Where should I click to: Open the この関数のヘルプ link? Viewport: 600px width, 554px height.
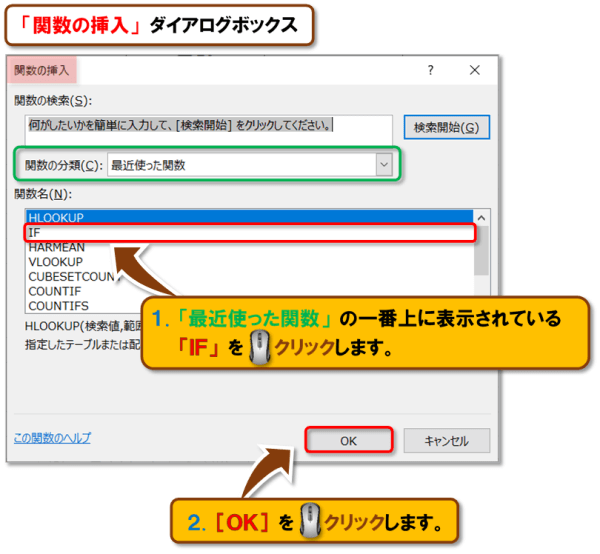pyautogui.click(x=52, y=438)
